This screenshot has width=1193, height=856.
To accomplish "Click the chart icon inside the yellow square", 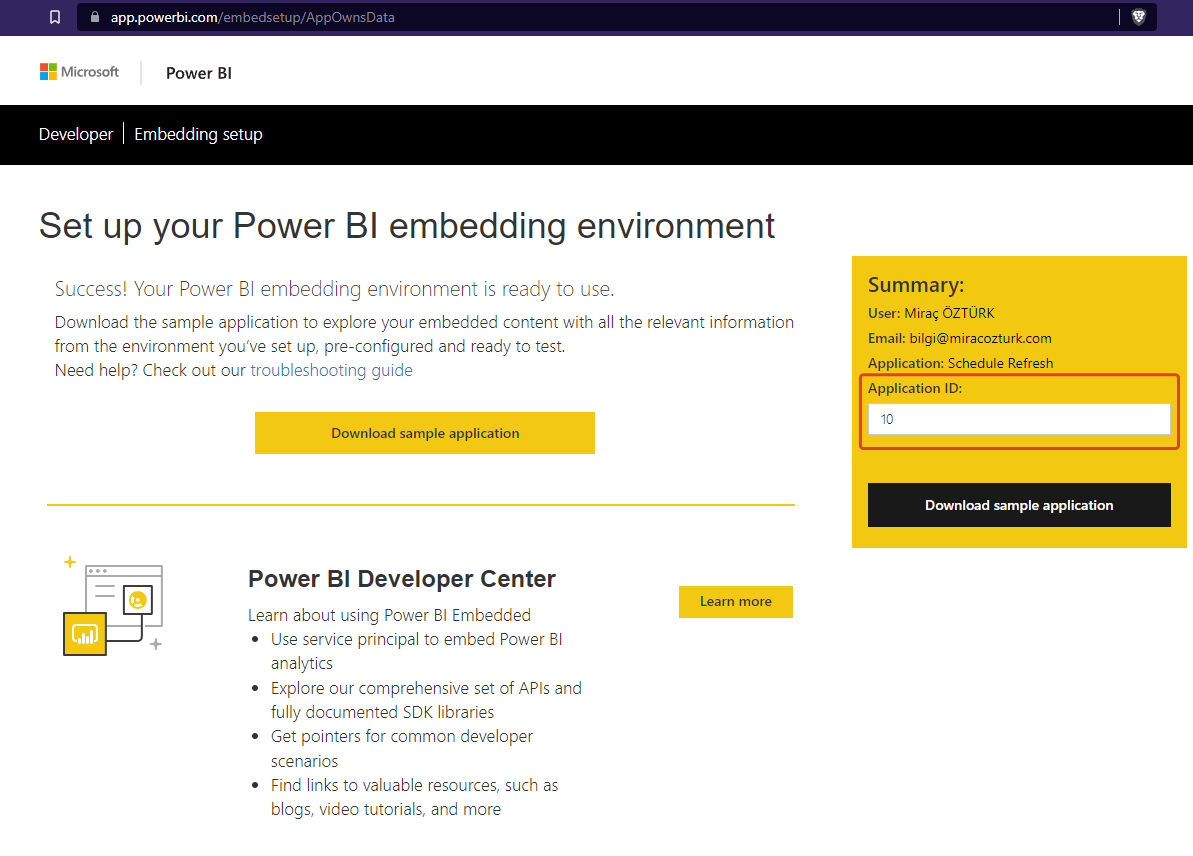I will [84, 634].
